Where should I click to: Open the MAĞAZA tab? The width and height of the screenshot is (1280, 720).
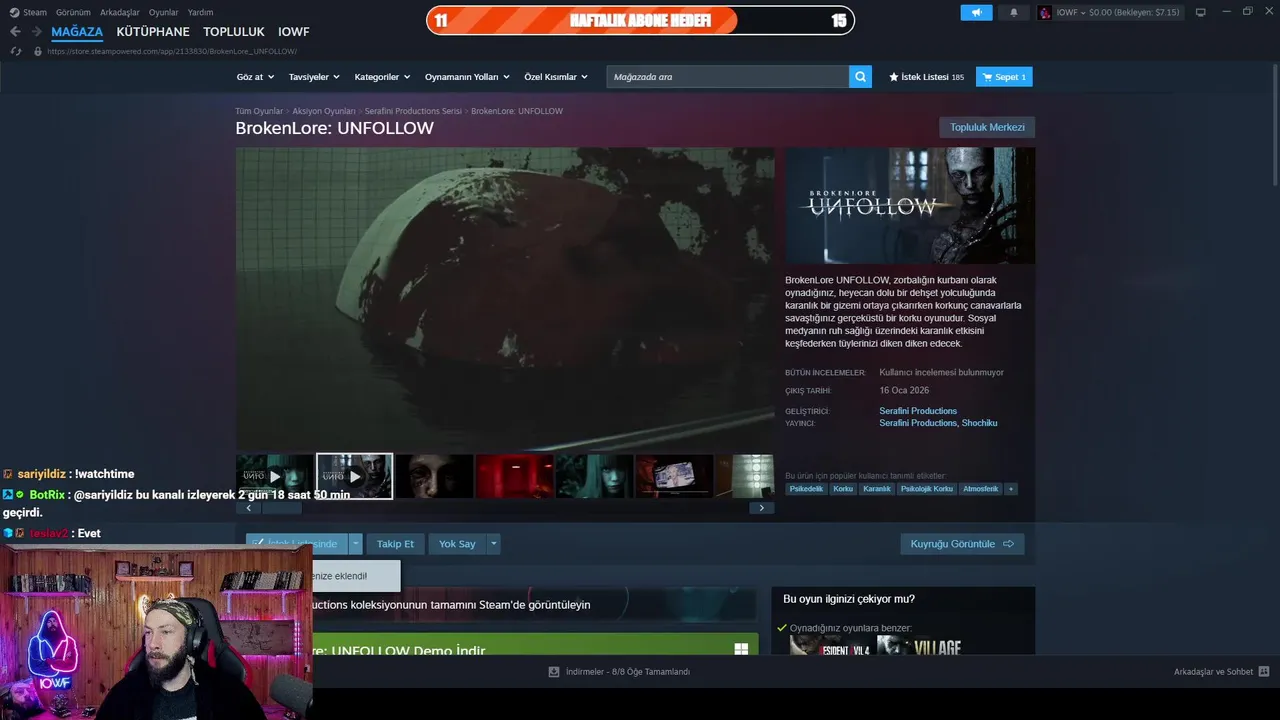click(77, 32)
